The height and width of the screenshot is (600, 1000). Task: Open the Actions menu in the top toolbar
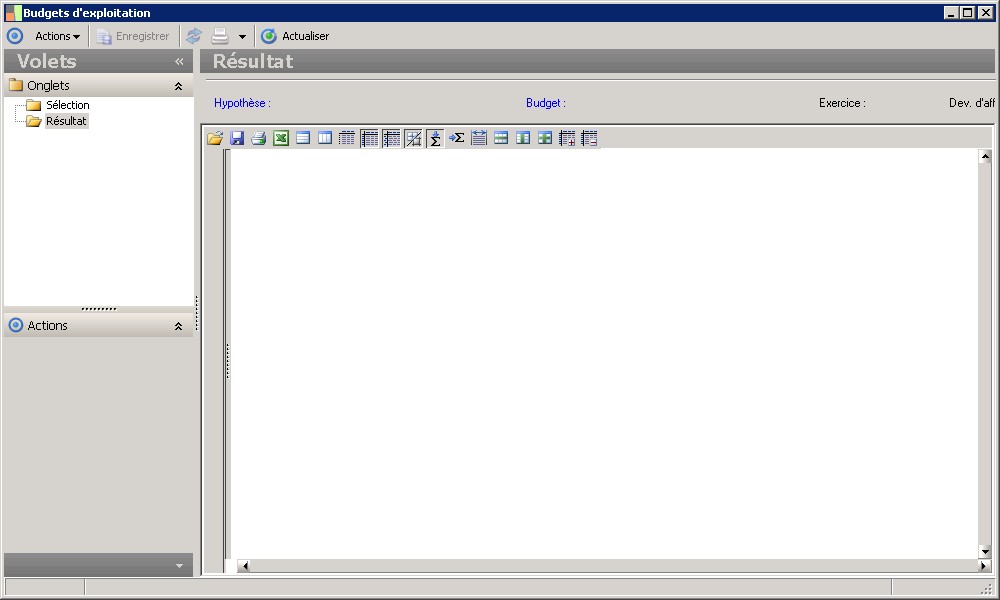pos(57,36)
